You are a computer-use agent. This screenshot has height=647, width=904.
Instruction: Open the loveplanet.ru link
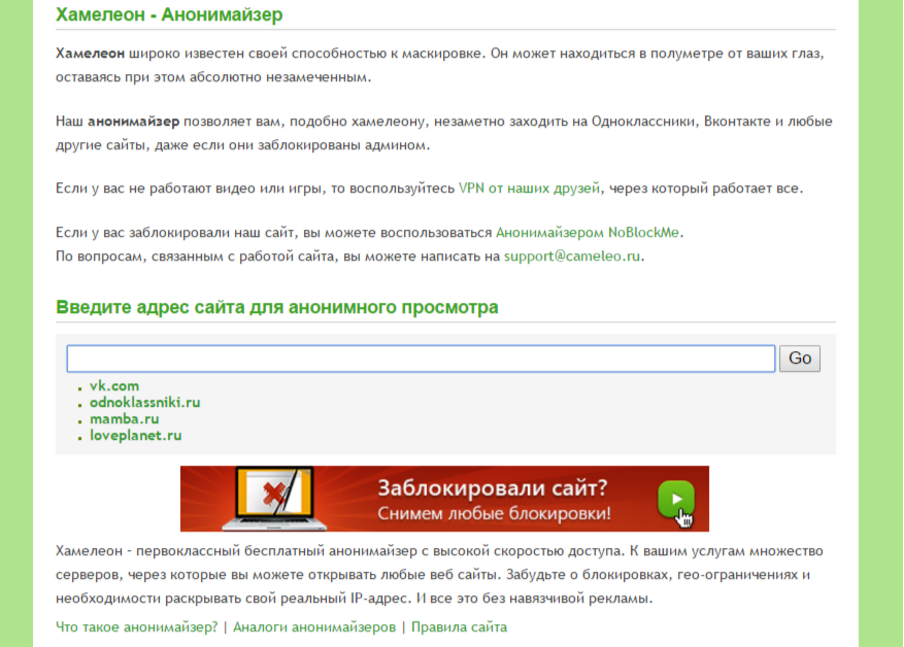coord(135,436)
